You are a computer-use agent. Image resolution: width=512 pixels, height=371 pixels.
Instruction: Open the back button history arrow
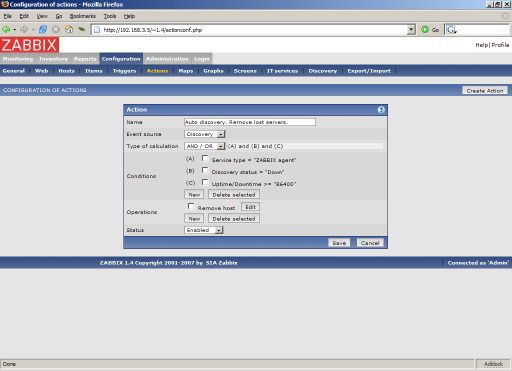coord(15,30)
